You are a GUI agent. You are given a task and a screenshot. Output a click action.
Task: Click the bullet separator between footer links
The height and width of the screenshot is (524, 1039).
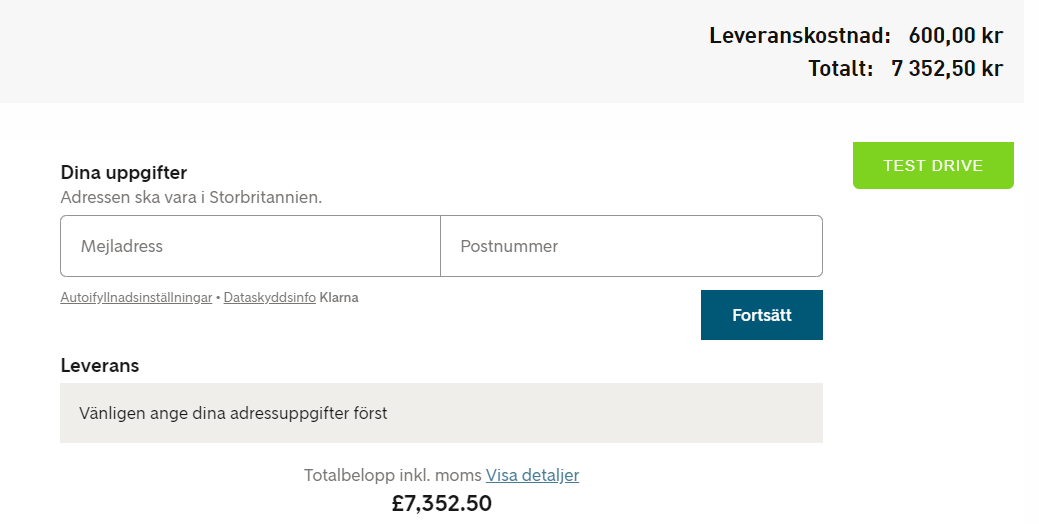(x=218, y=298)
